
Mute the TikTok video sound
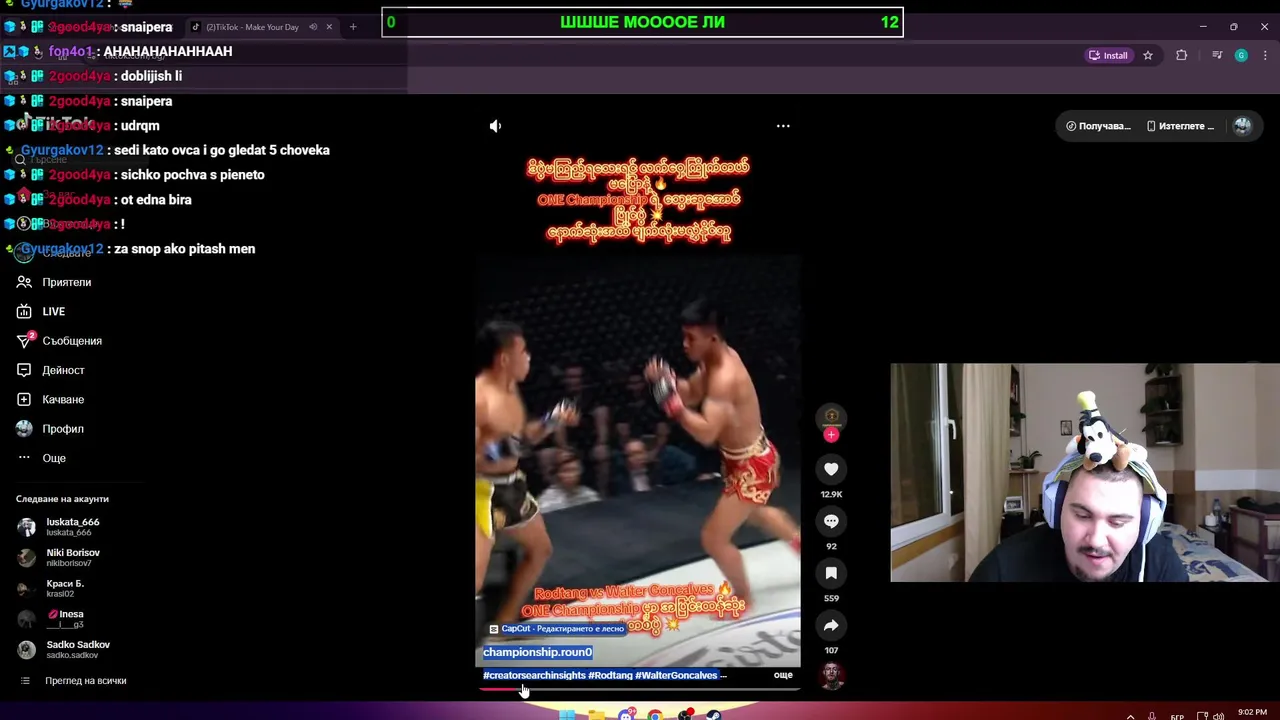point(495,126)
